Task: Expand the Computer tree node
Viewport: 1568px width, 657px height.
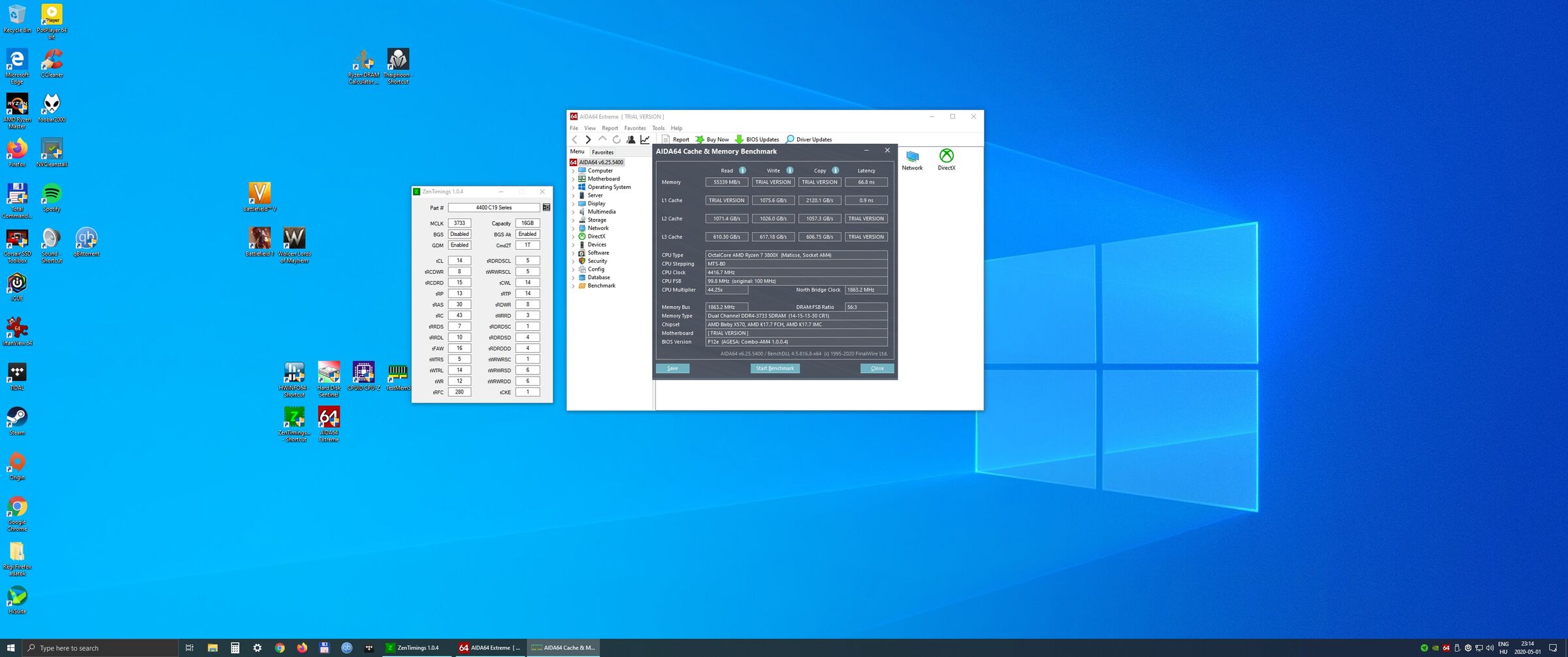Action: pos(574,171)
